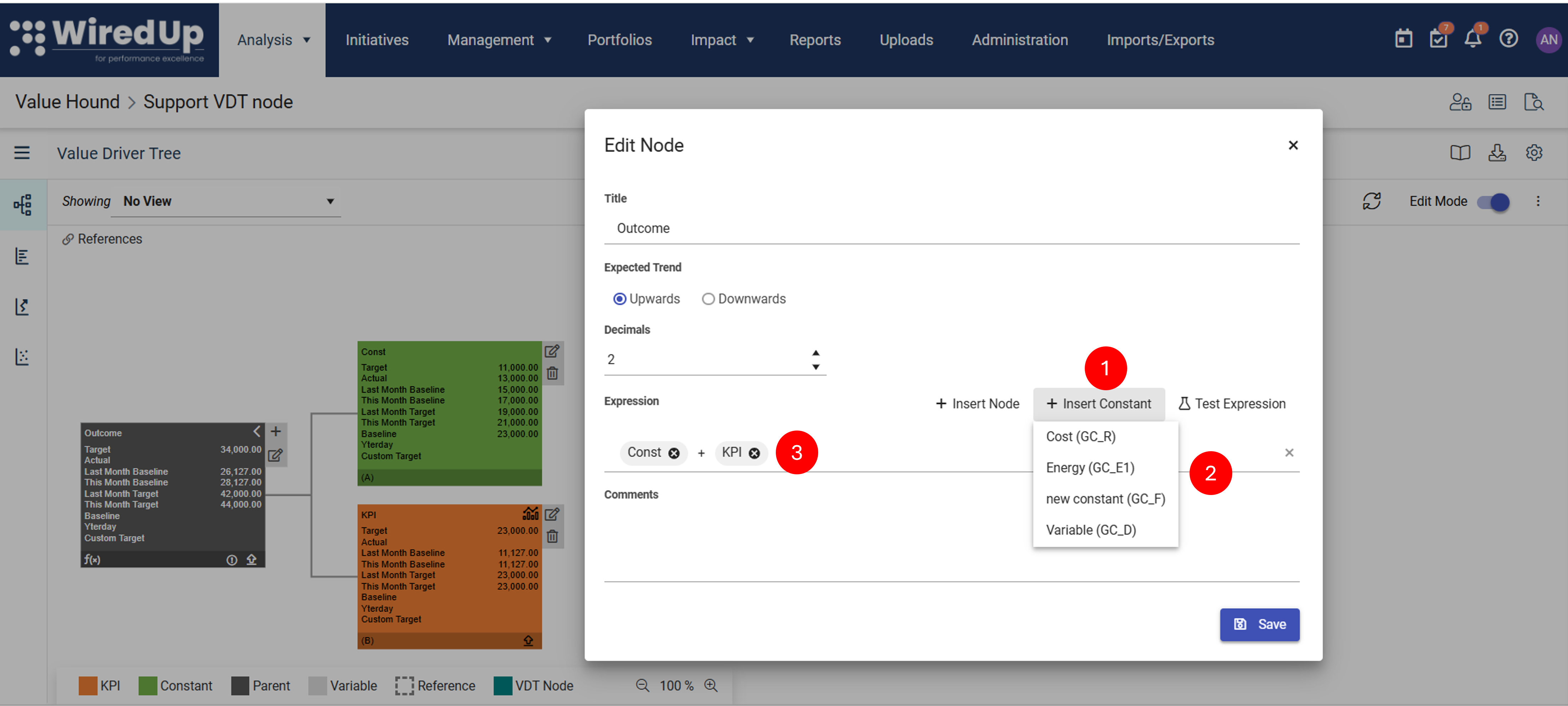1568x706 pixels.
Task: Zoom out with the magnifier minus icon
Action: point(642,685)
